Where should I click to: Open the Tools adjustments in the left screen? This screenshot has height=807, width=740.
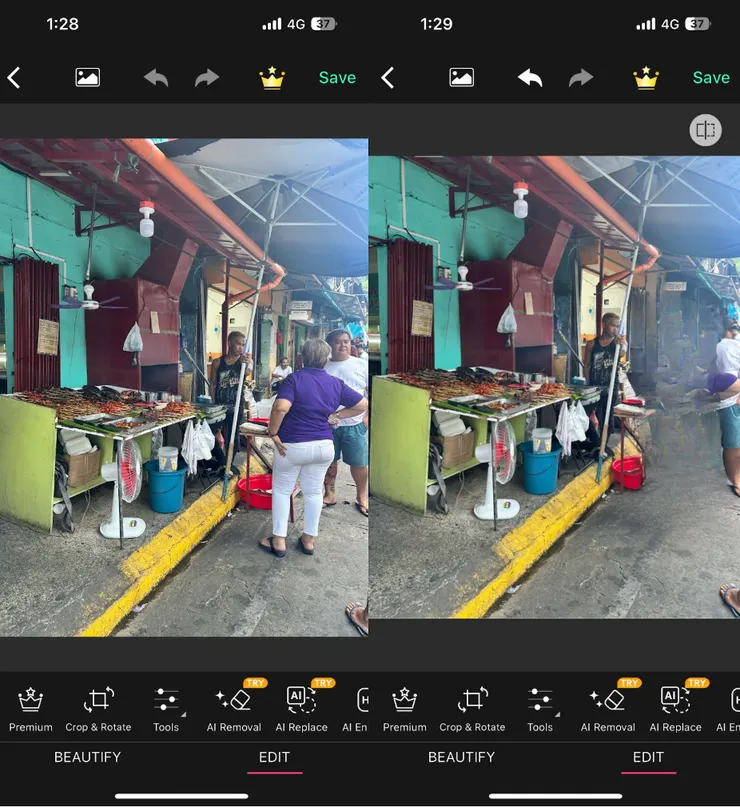pos(166,709)
